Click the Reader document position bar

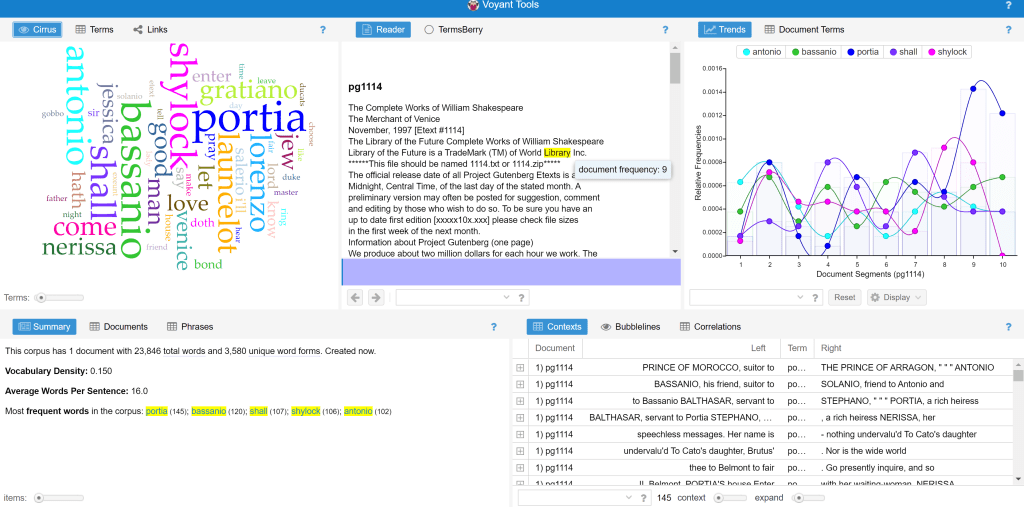click(511, 272)
